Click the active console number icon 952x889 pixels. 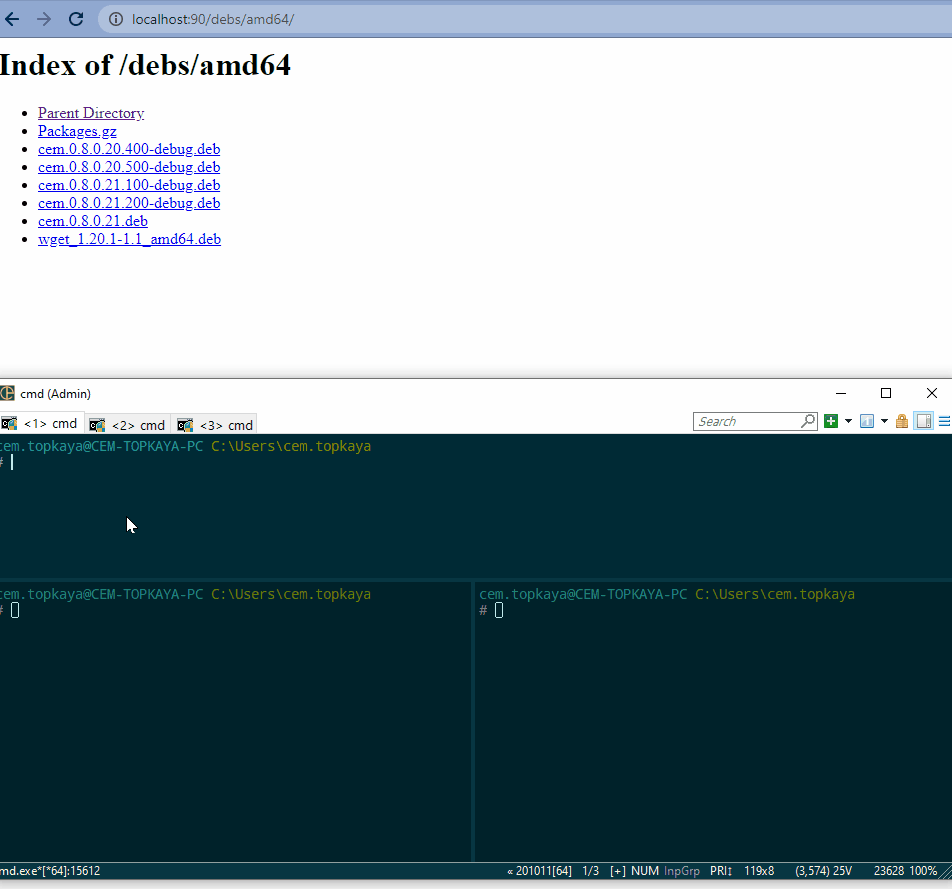coord(867,421)
